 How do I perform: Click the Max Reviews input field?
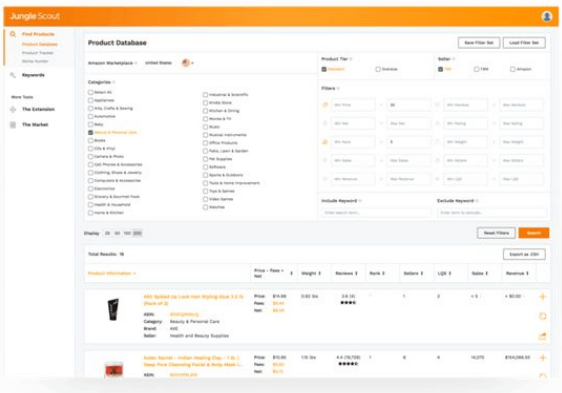tap(521, 105)
